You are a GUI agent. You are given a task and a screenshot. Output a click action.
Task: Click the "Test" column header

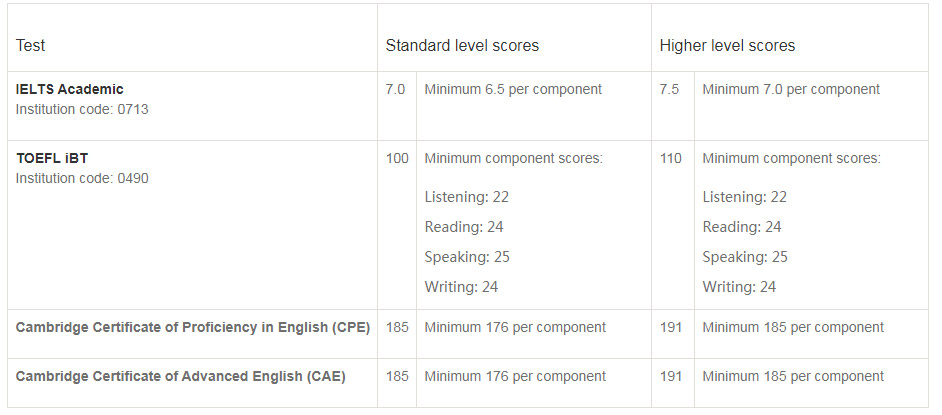(x=31, y=46)
